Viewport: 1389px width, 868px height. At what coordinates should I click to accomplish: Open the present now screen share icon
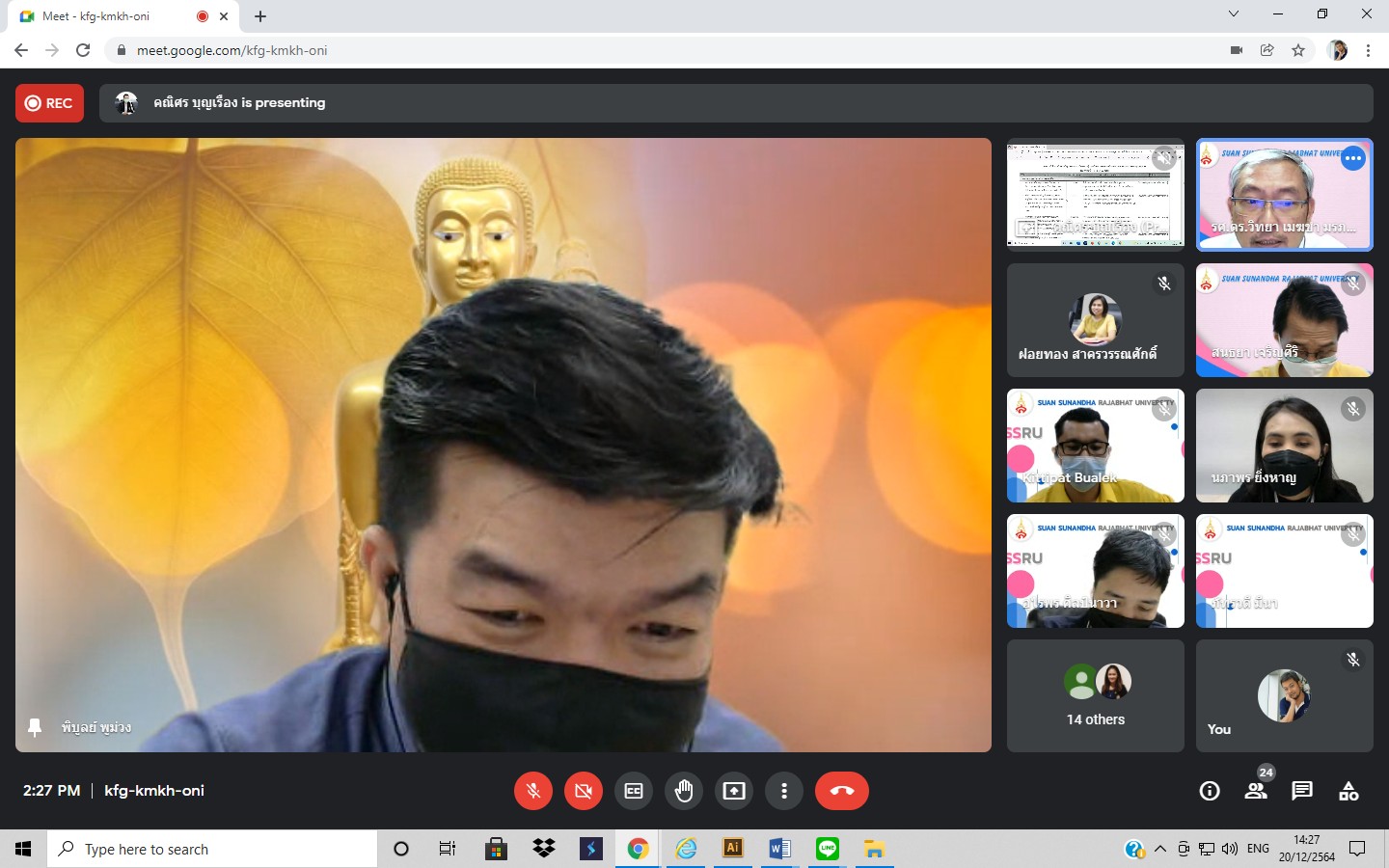pos(734,791)
